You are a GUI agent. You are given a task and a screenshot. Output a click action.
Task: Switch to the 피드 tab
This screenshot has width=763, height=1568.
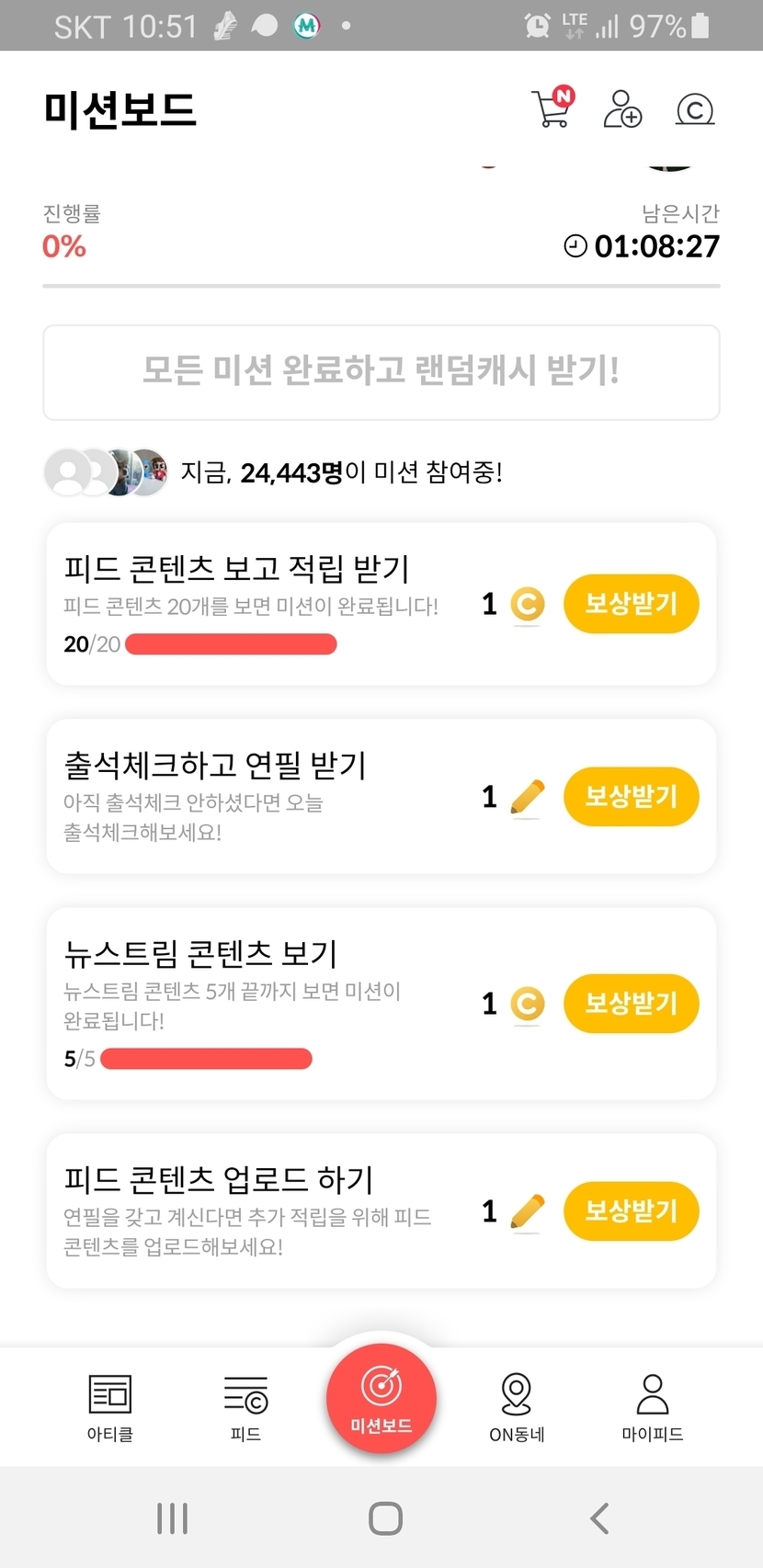[x=245, y=1406]
